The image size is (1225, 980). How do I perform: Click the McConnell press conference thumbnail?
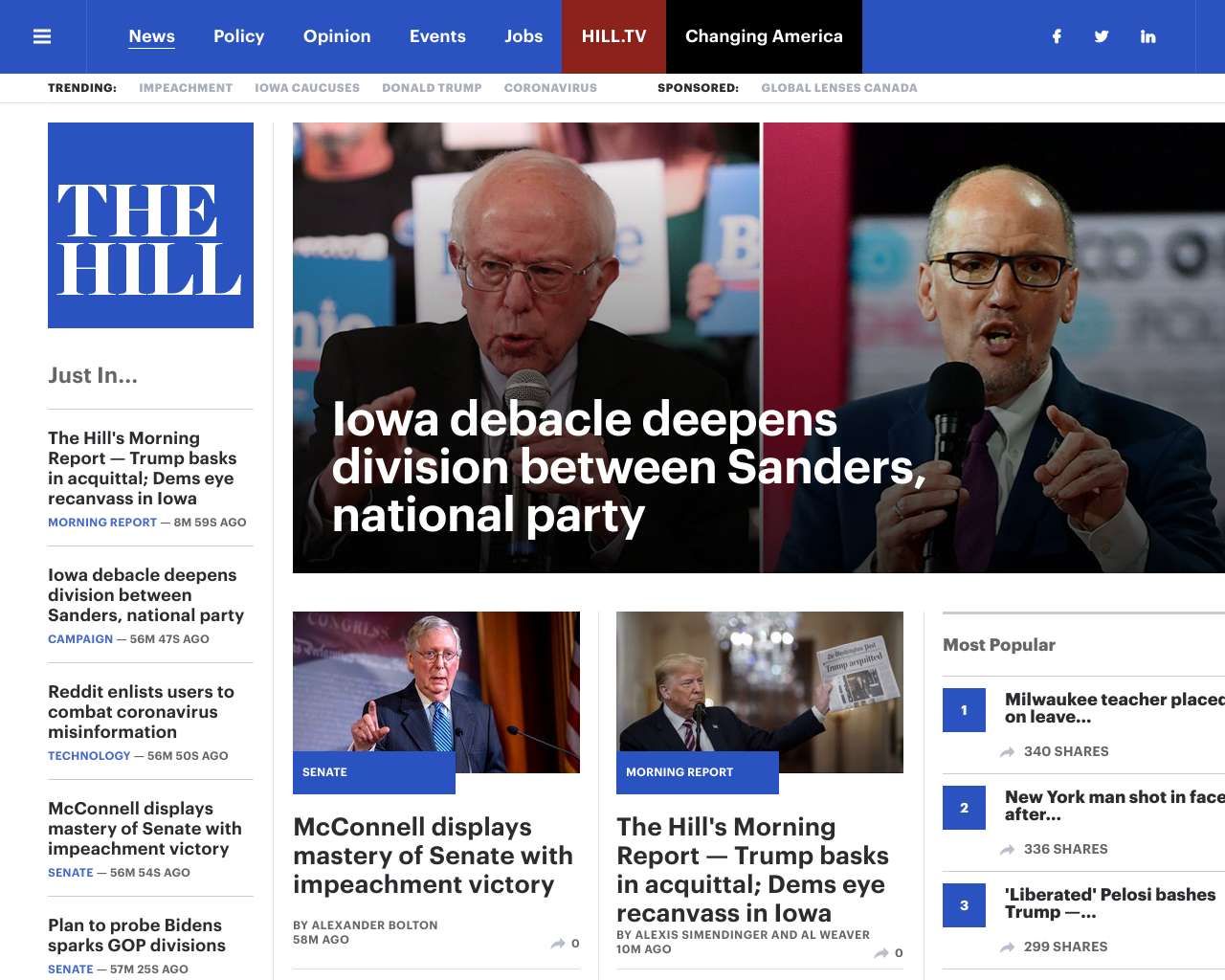pyautogui.click(x=436, y=692)
